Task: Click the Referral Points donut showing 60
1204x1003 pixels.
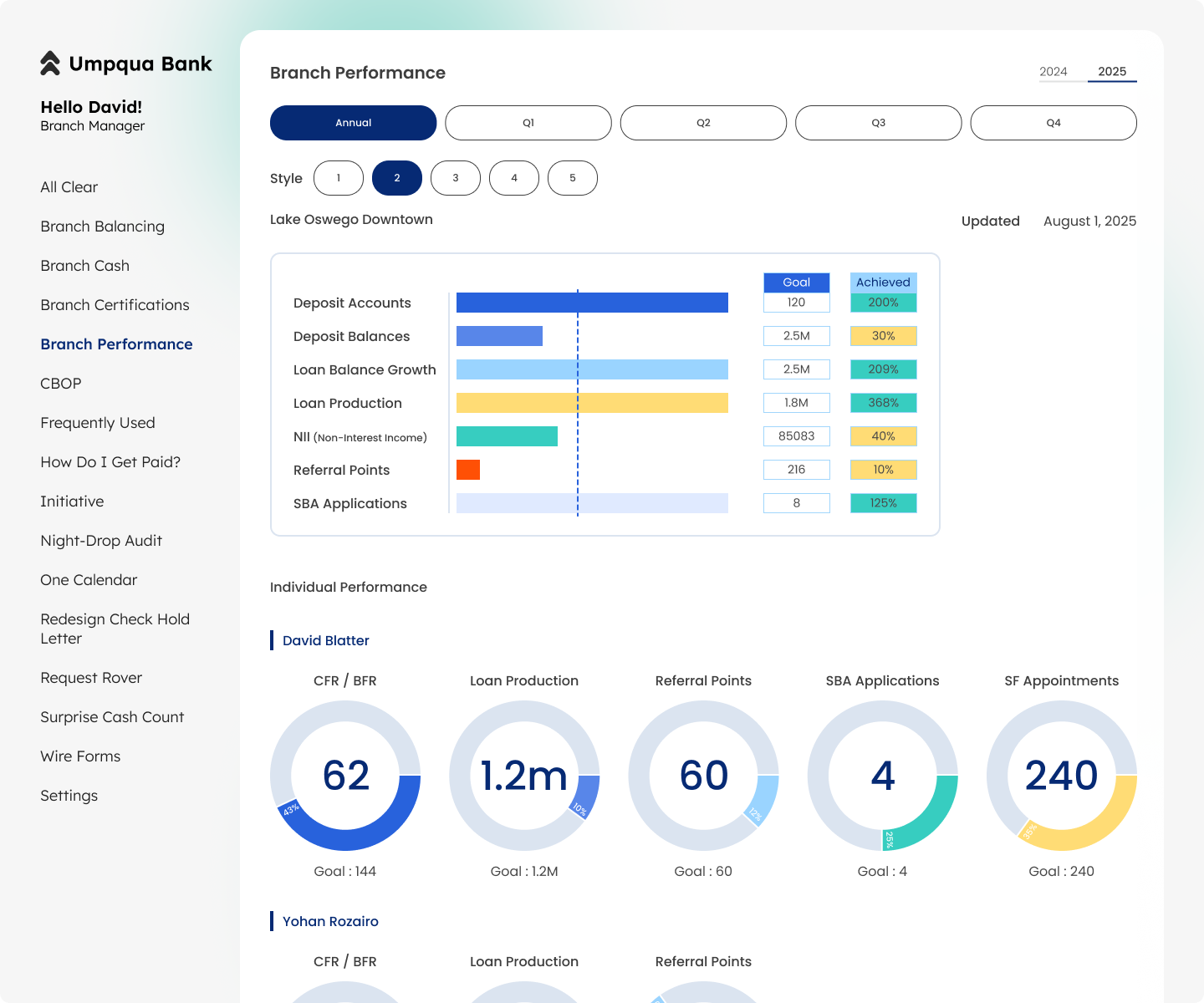Action: (703, 776)
